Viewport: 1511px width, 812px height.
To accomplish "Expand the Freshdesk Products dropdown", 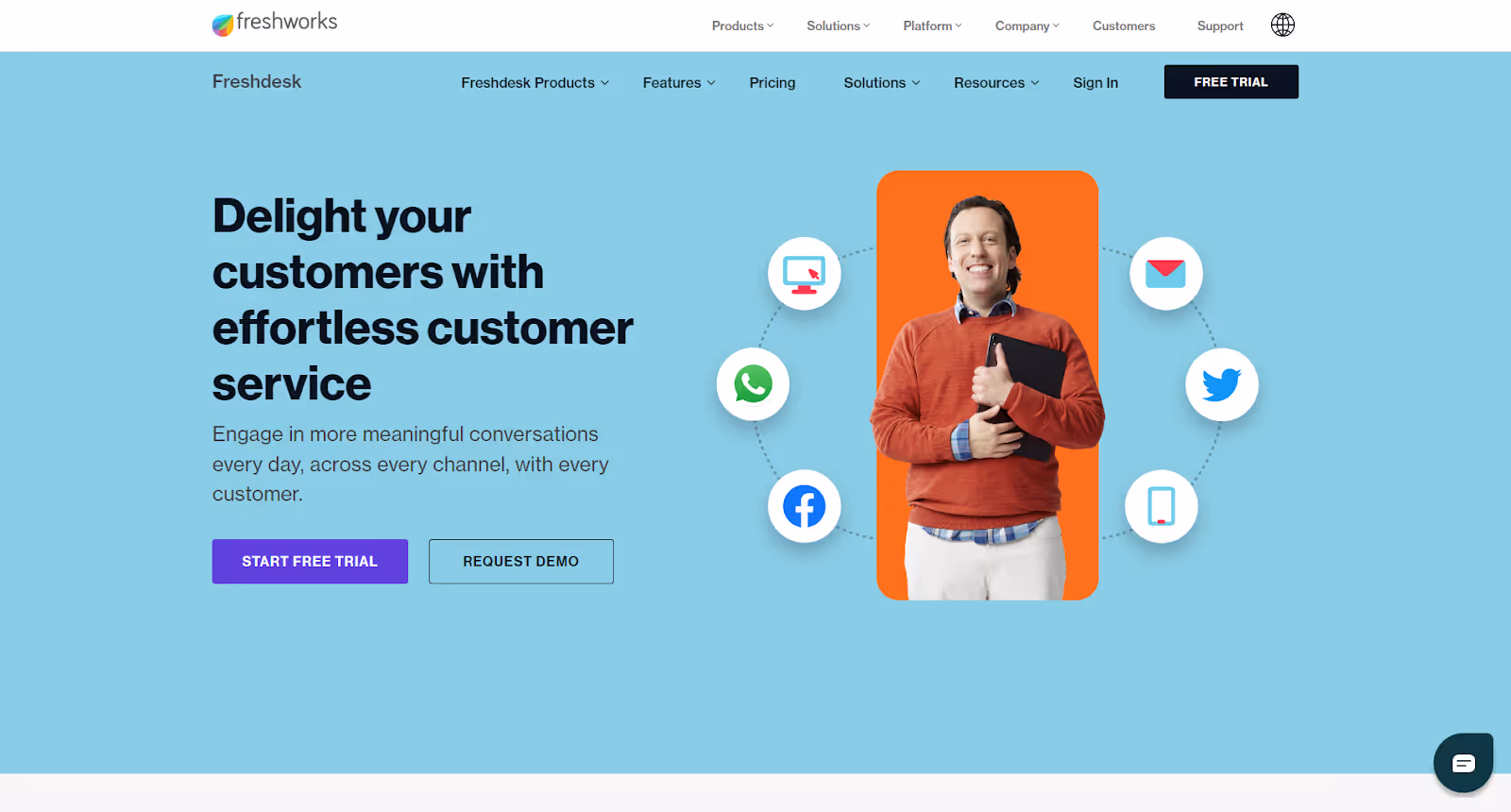I will coord(535,83).
